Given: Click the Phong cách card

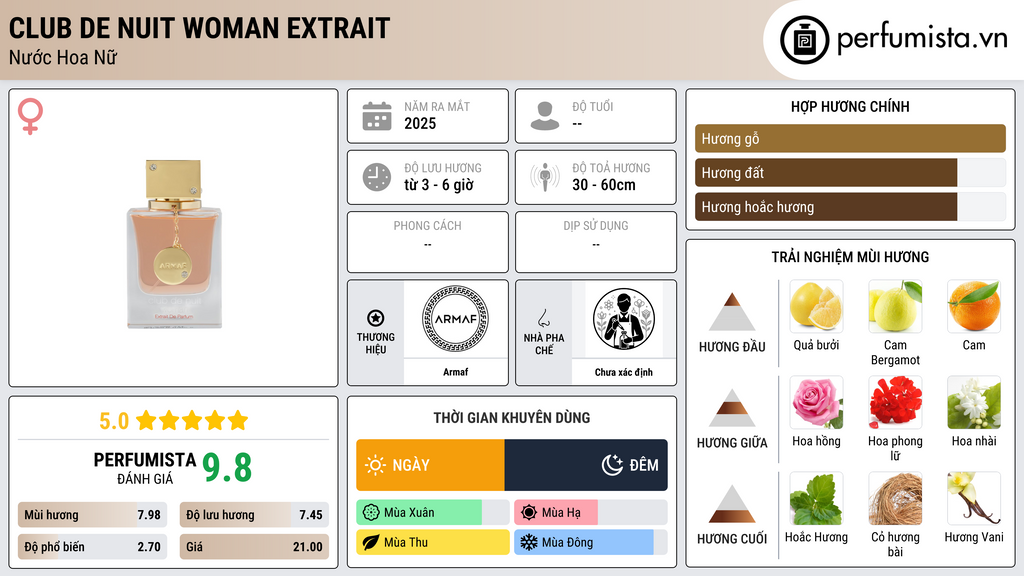Looking at the screenshot, I should 428,242.
